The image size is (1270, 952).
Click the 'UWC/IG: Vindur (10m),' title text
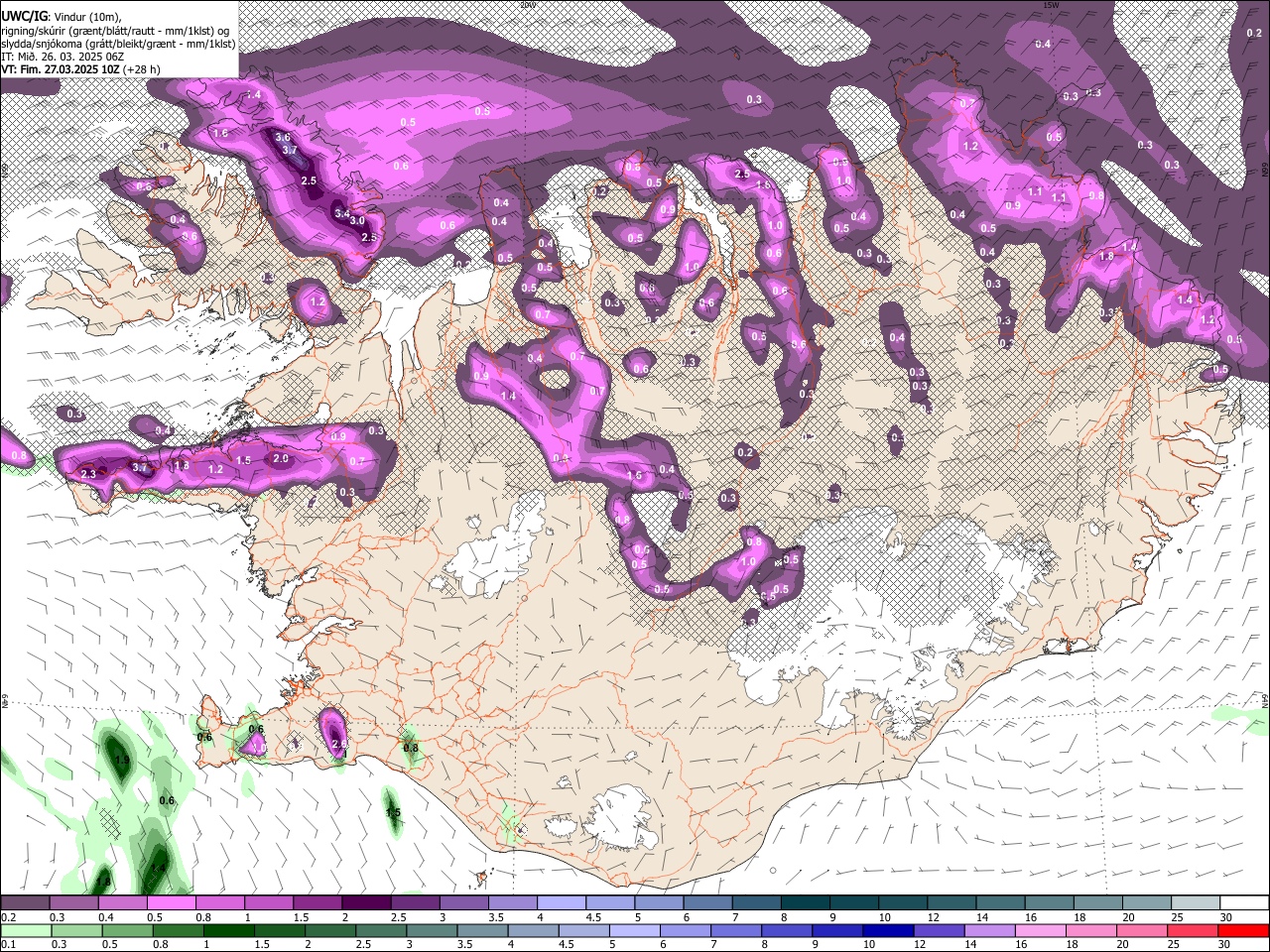61,16
